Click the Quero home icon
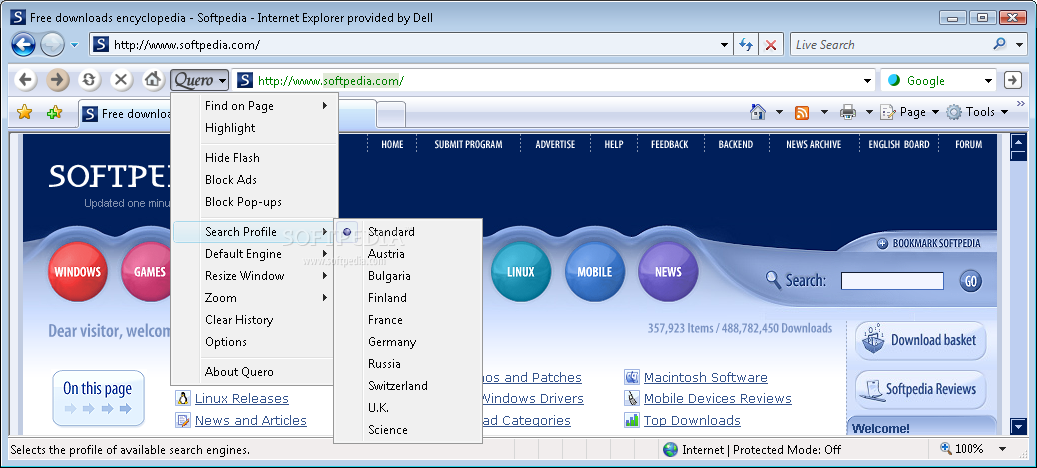The width and height of the screenshot is (1037, 468). click(153, 80)
